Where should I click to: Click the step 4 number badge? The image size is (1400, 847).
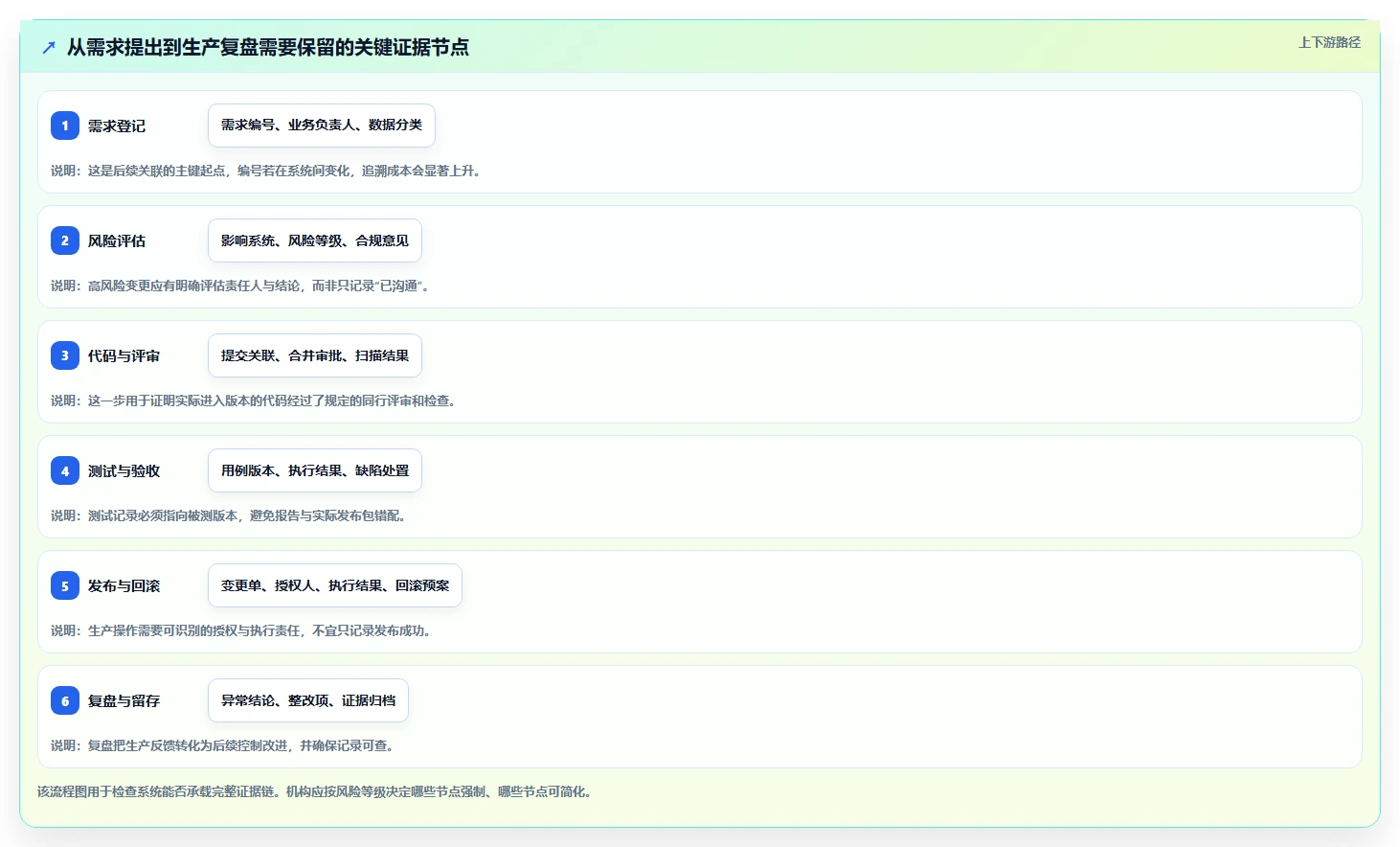(x=65, y=470)
